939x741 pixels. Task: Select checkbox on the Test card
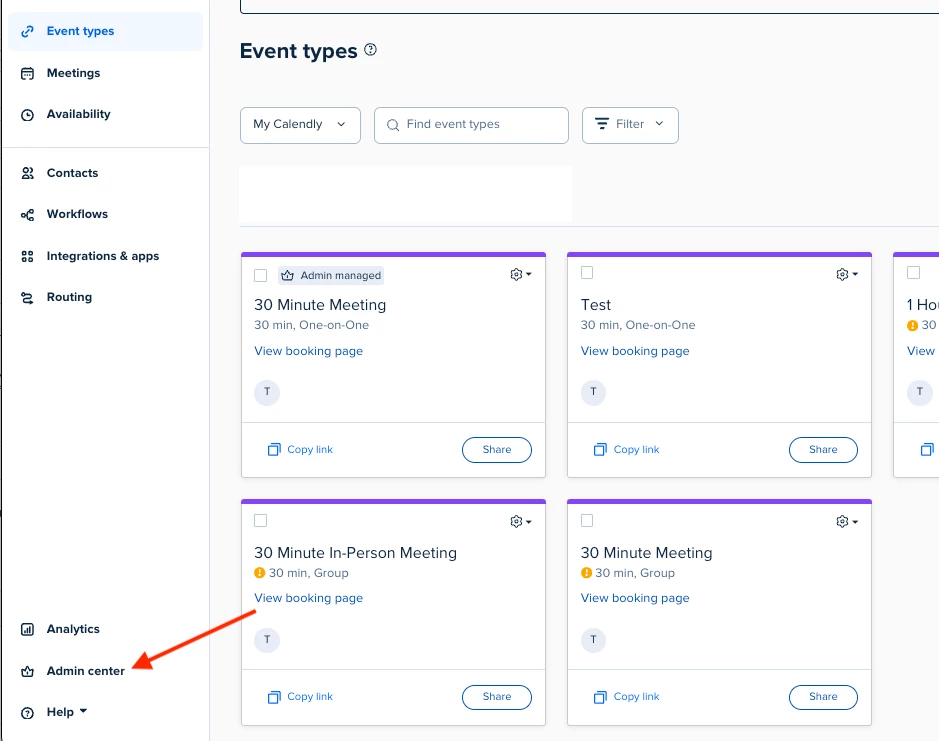[587, 273]
